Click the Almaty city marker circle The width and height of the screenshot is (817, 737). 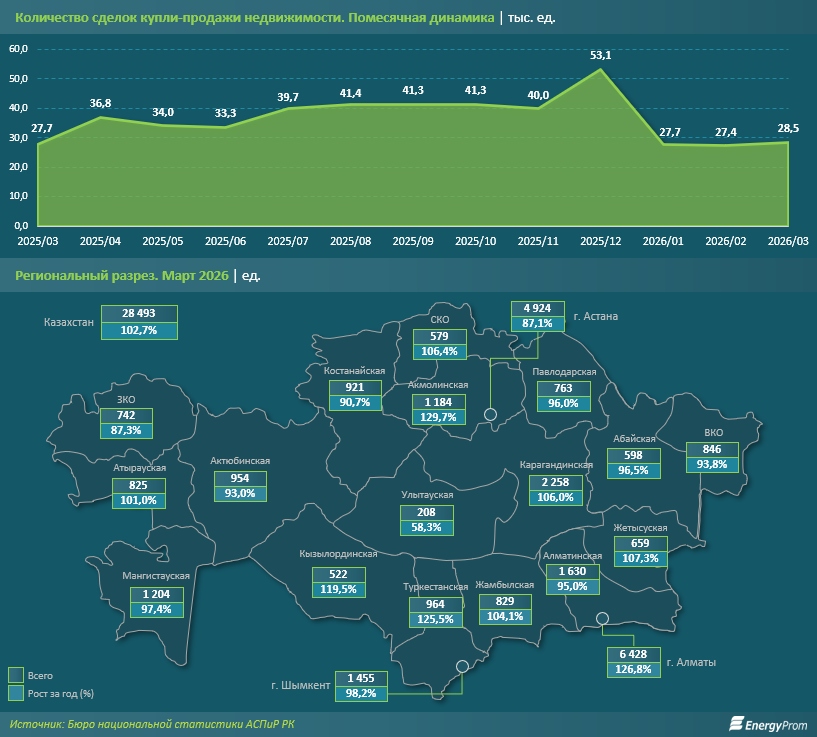[x=602, y=619]
